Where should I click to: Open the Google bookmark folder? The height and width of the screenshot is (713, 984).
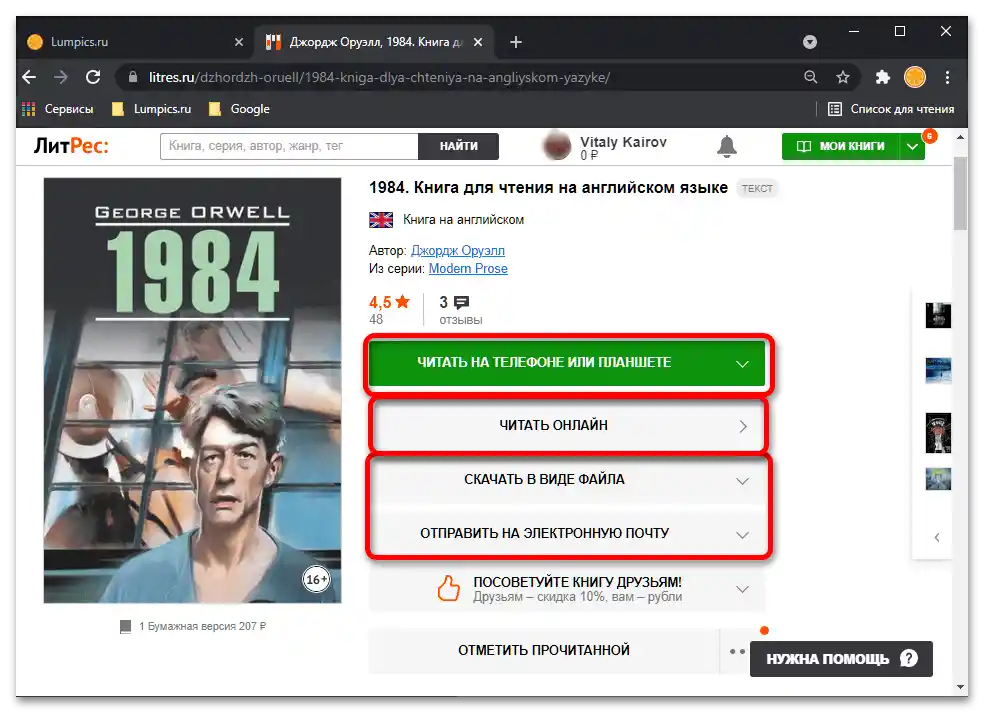click(x=239, y=109)
